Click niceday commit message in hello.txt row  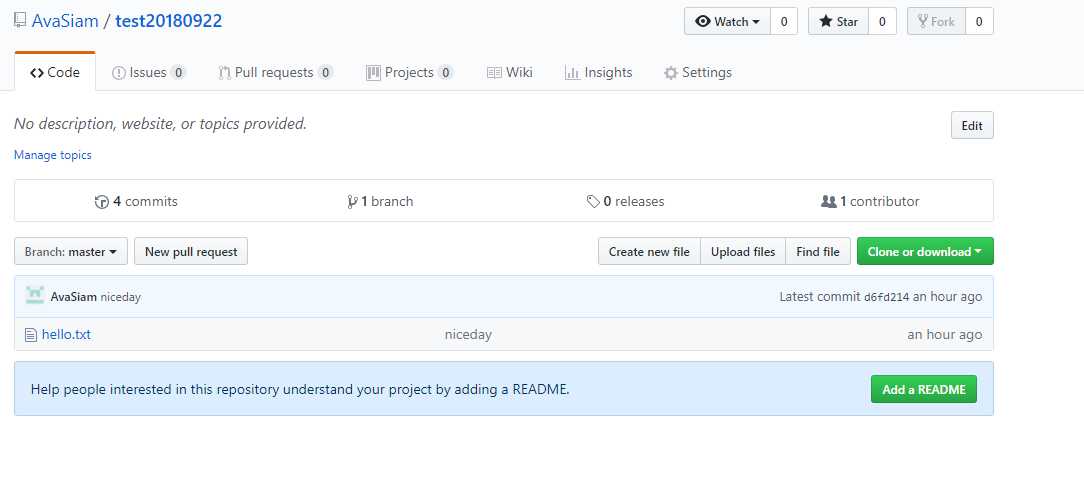tap(468, 335)
